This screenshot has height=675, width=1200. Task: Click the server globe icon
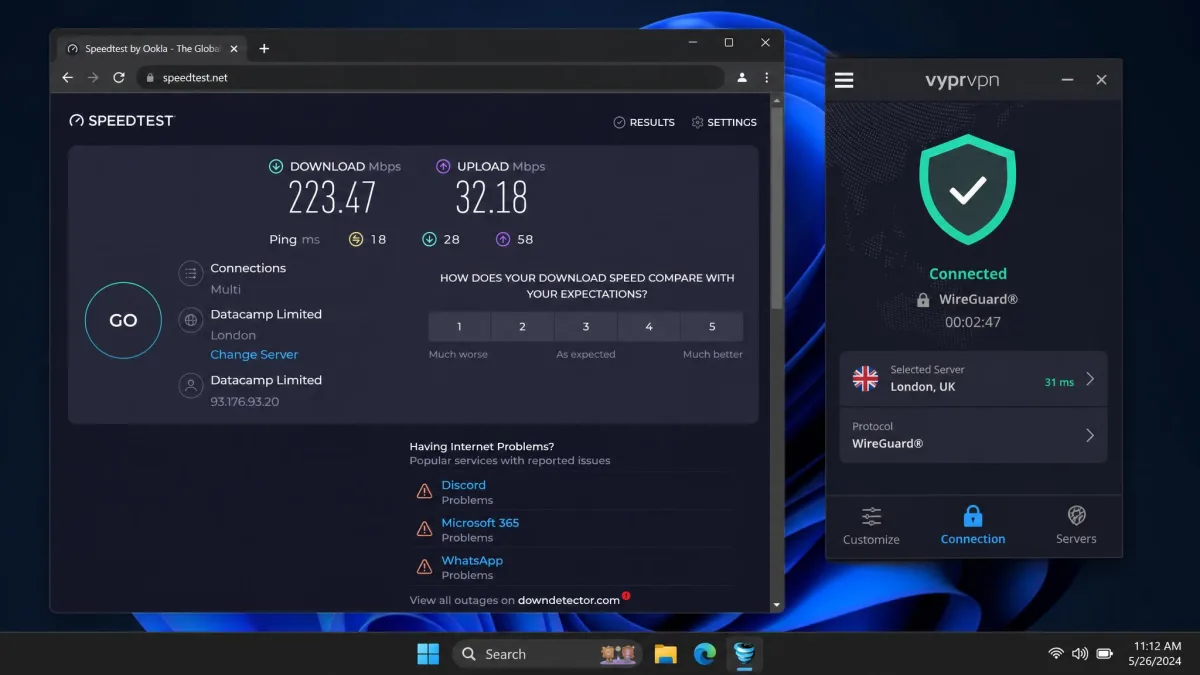click(190, 320)
